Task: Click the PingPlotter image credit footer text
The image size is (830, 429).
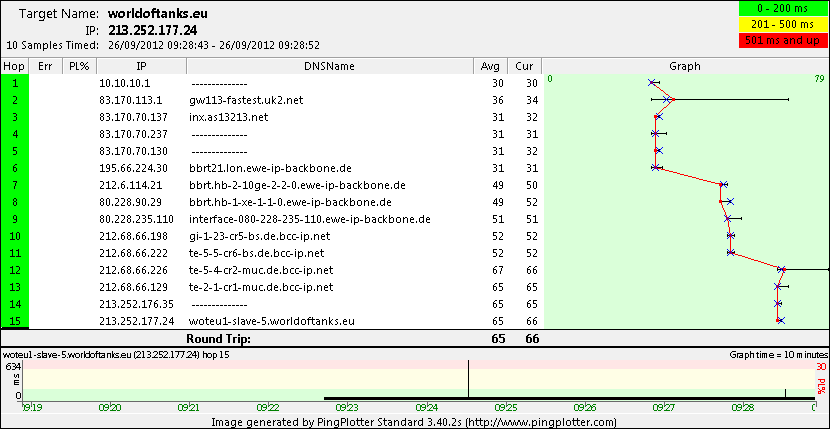Action: pos(414,422)
